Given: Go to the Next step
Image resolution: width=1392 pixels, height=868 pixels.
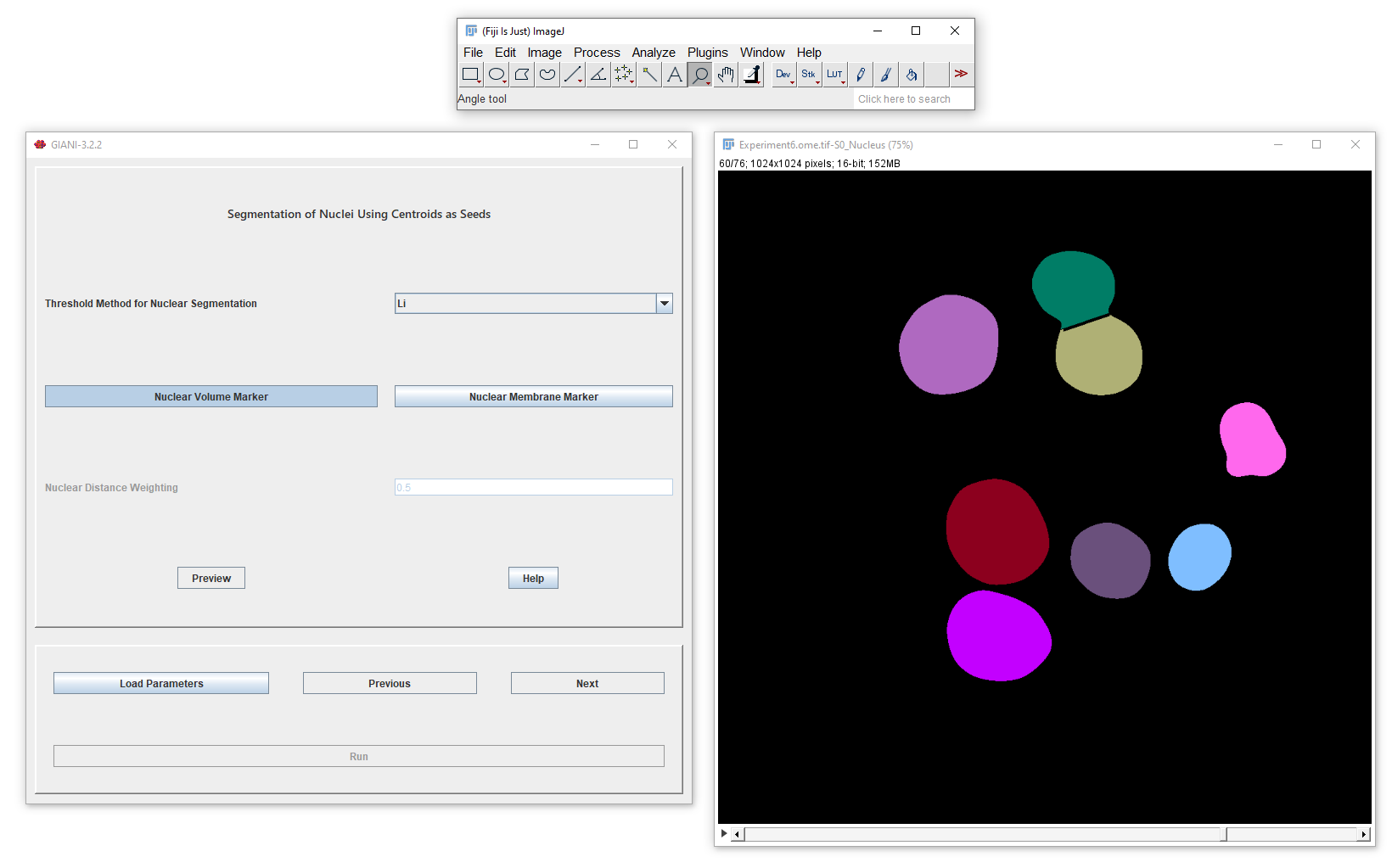Looking at the screenshot, I should tap(587, 683).
